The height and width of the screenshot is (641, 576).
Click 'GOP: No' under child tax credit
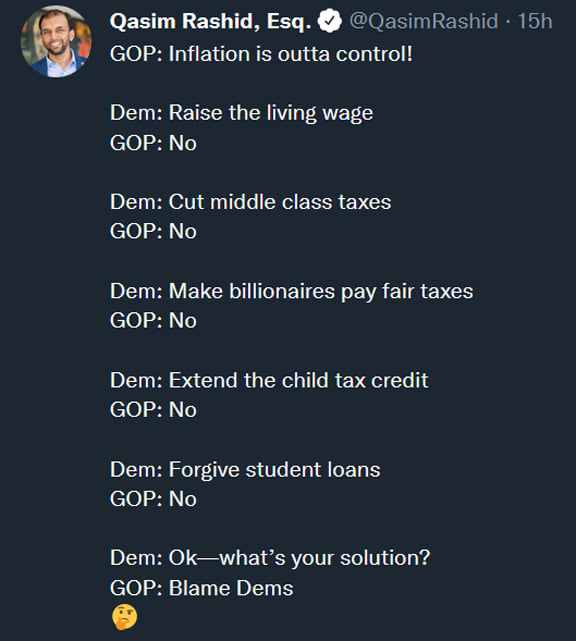coord(153,410)
